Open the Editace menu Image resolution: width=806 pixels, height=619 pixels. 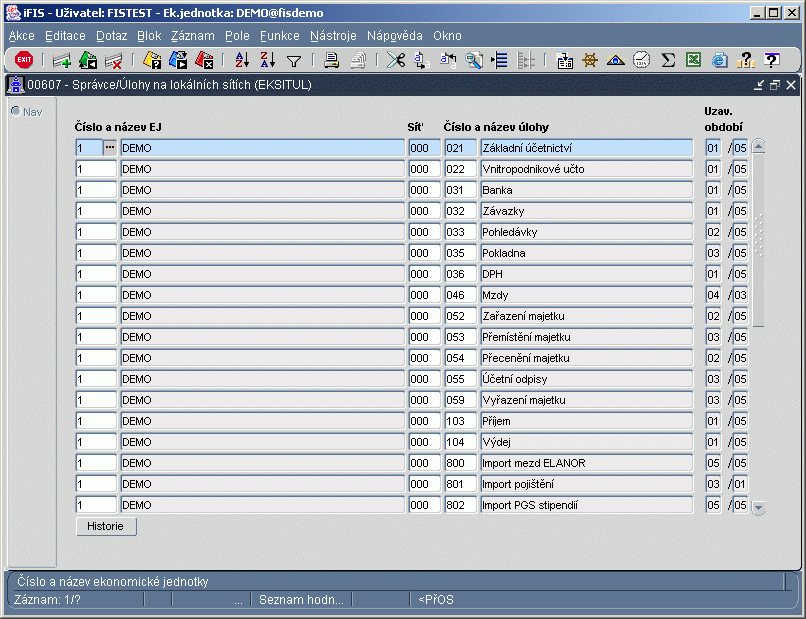click(x=65, y=36)
